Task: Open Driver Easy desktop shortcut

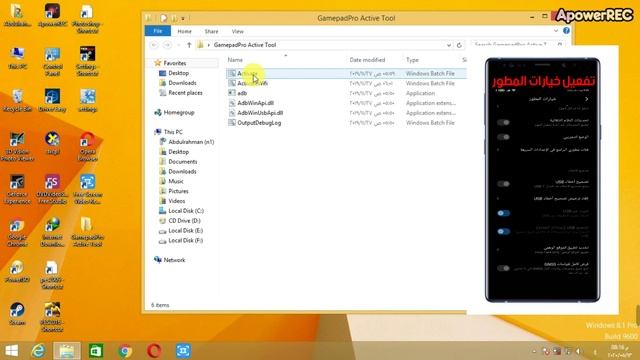Action: pos(52,100)
